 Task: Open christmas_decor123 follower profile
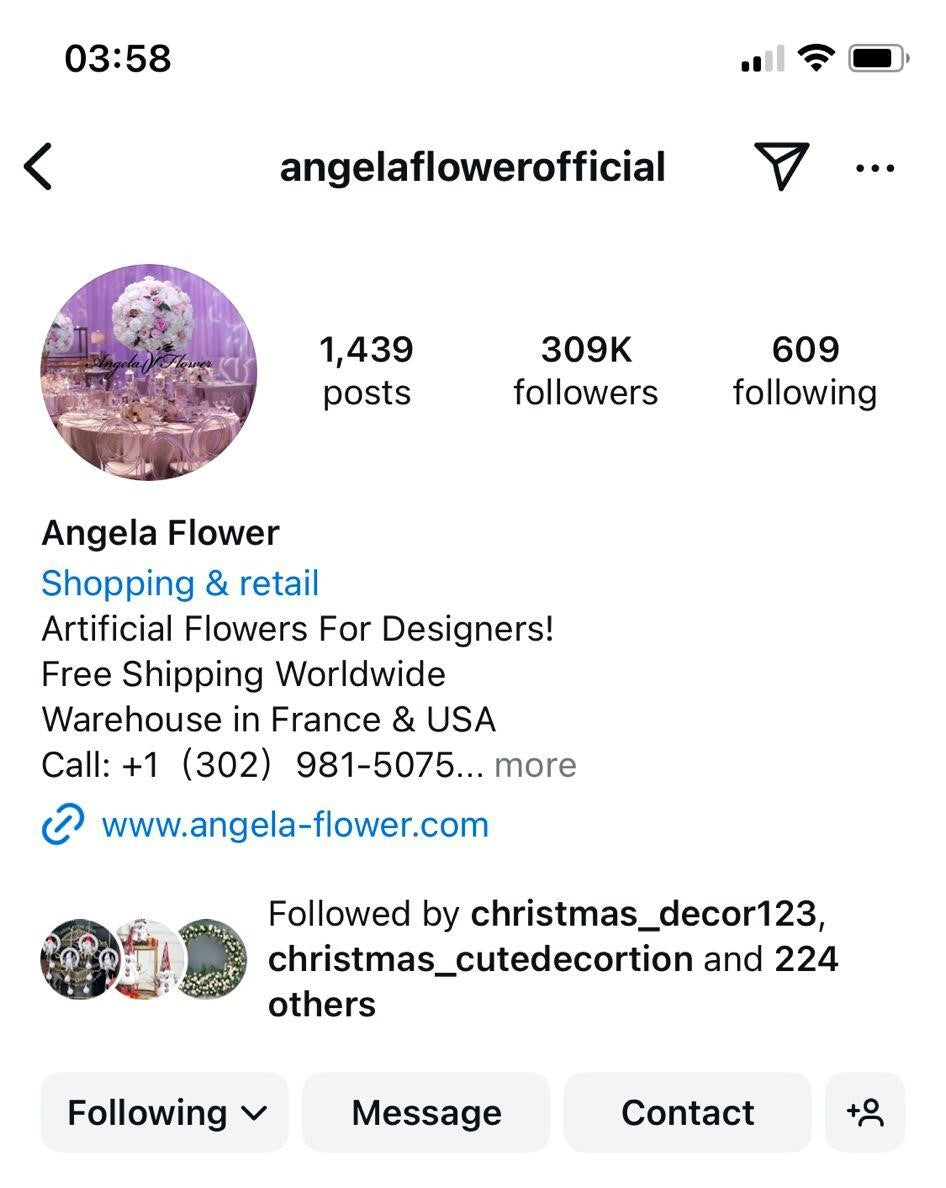[643, 914]
